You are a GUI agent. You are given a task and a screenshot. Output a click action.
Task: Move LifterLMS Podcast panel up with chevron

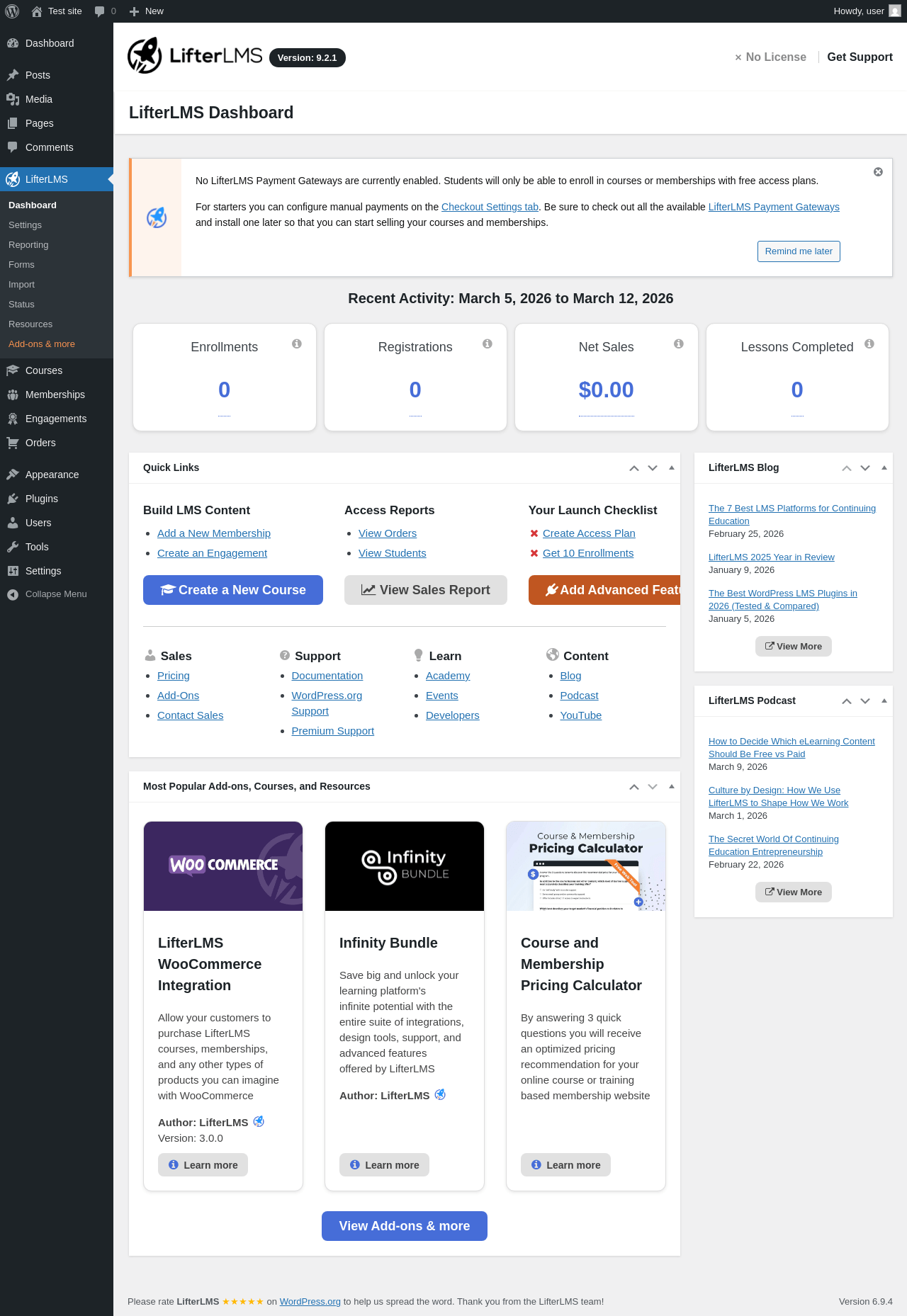[x=847, y=701]
